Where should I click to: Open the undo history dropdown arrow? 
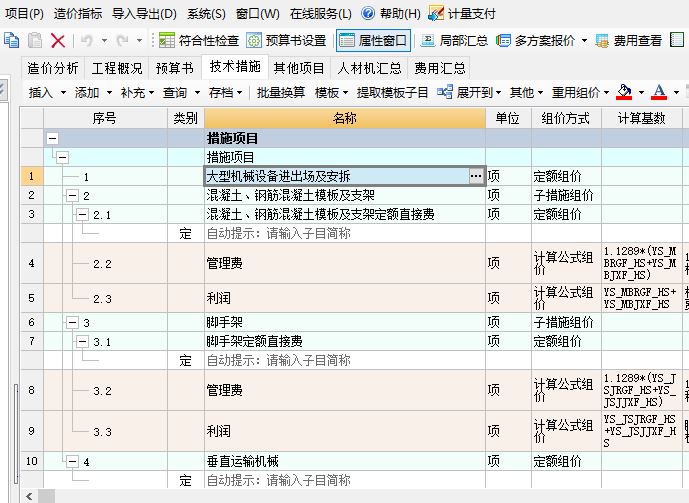(x=105, y=41)
